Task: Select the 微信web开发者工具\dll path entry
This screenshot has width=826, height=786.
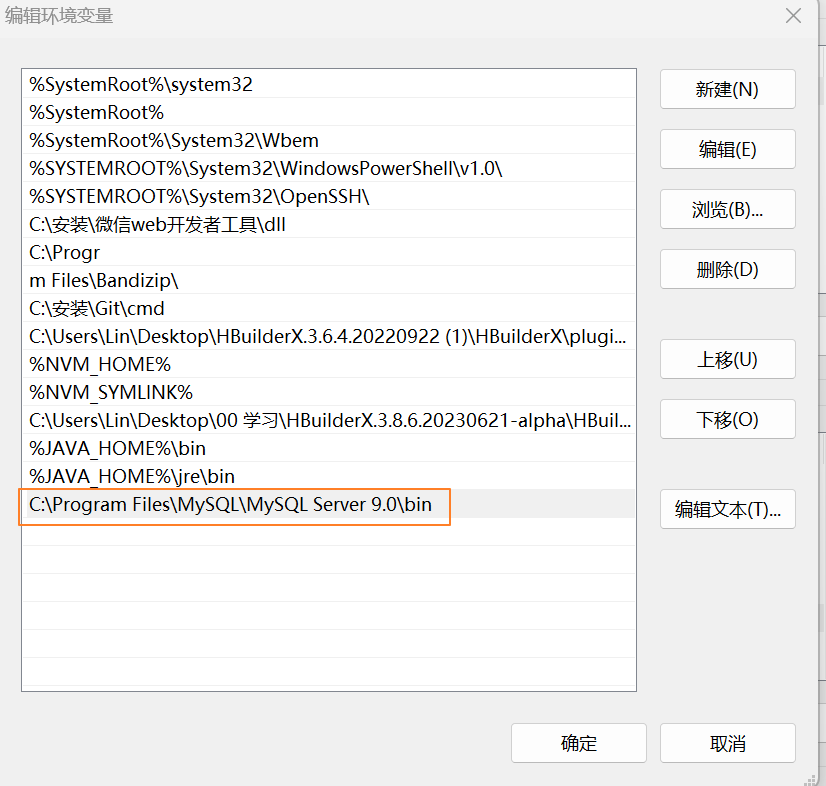Action: (159, 225)
